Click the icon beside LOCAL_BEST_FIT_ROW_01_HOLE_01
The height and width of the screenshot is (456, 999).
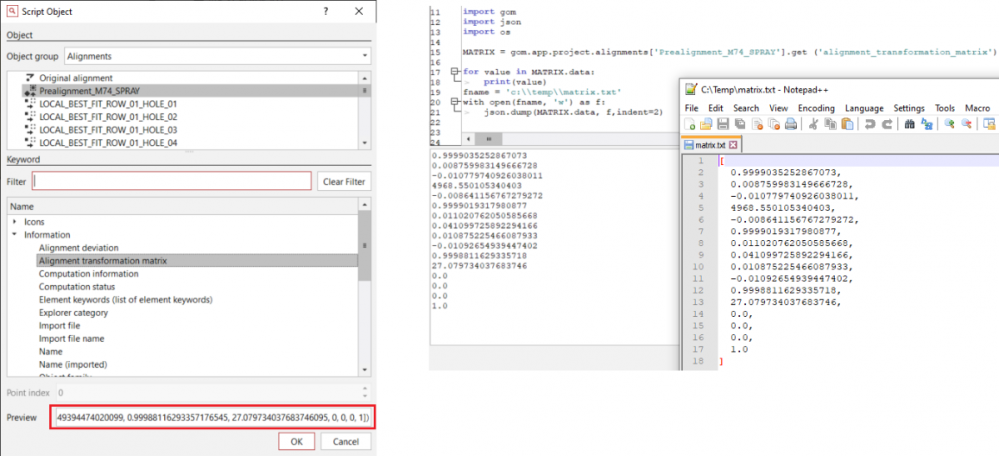29,104
